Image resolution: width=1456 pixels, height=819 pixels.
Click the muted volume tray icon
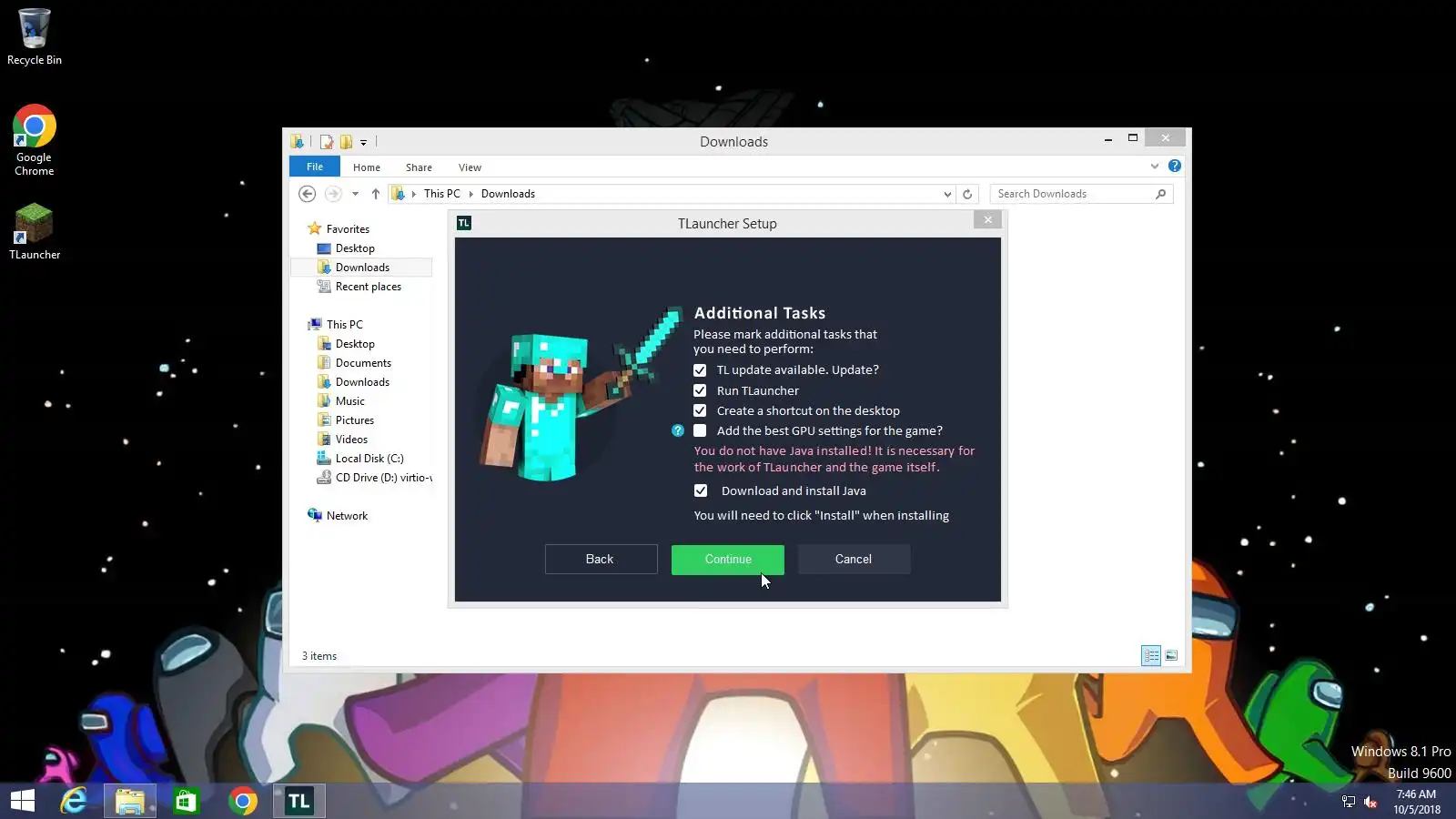coord(1370,802)
